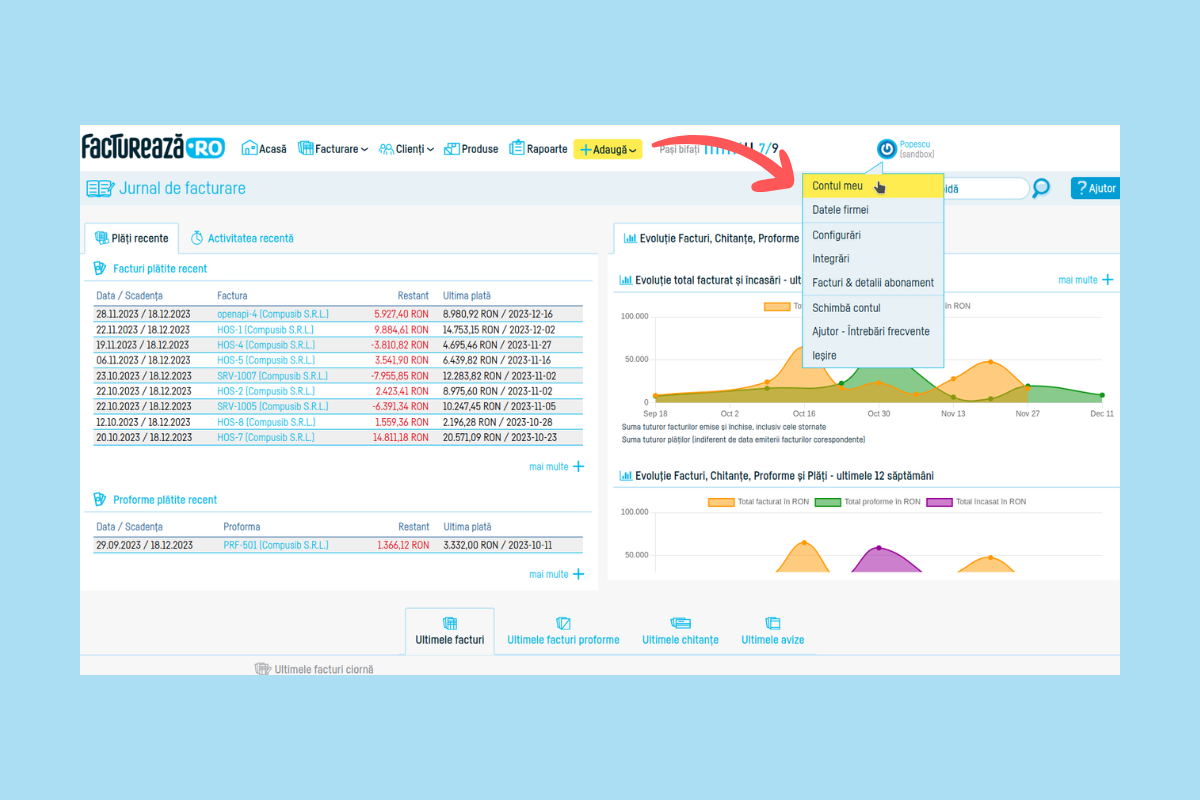The height and width of the screenshot is (800, 1200).
Task: Open the yellow Adaugă dropdown
Action: (608, 149)
